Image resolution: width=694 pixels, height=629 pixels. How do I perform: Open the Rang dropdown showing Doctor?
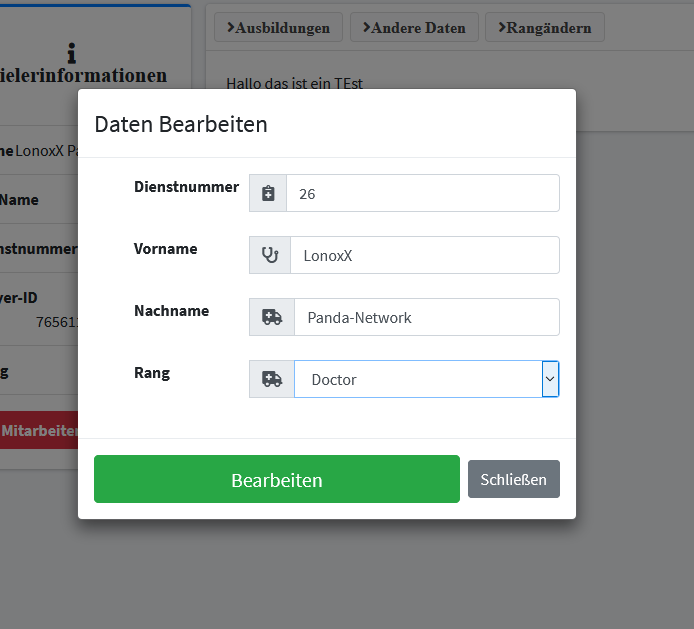point(426,379)
